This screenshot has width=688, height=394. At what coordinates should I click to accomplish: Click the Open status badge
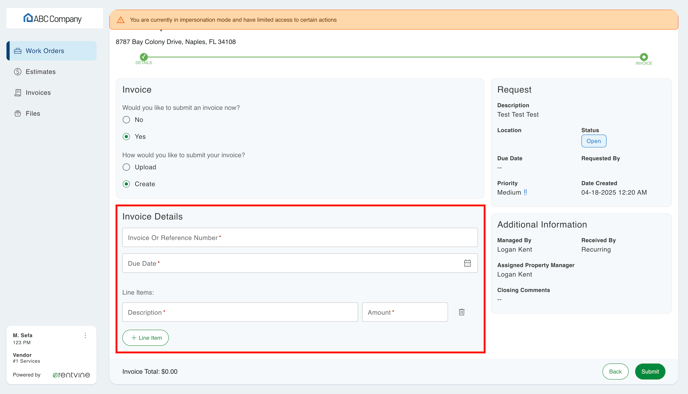[594, 141]
